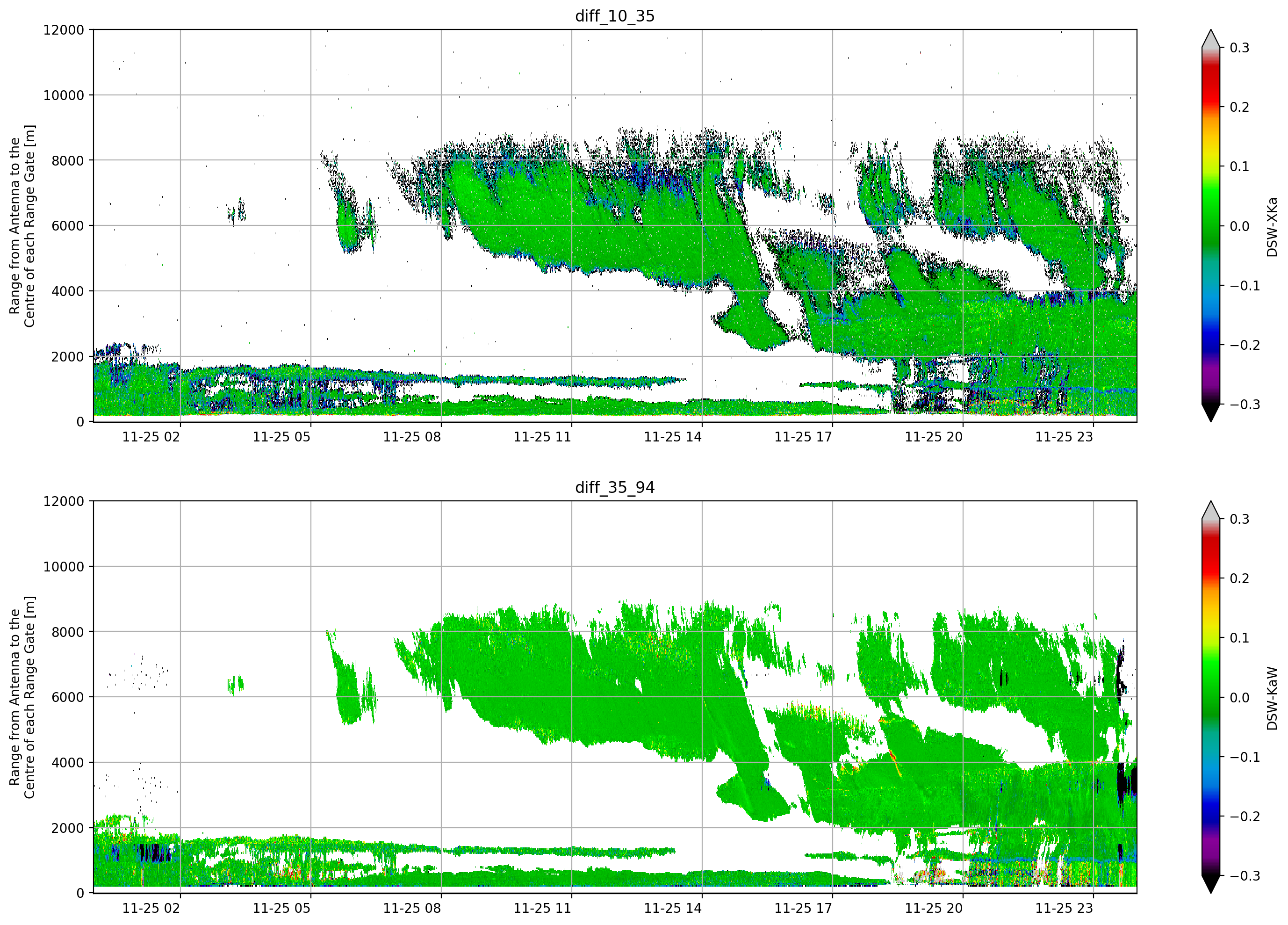Viewport: 1288px width, 925px height.
Task: Click '−0.2' tick on DSW-KaW colorbar
Action: (x=1245, y=817)
